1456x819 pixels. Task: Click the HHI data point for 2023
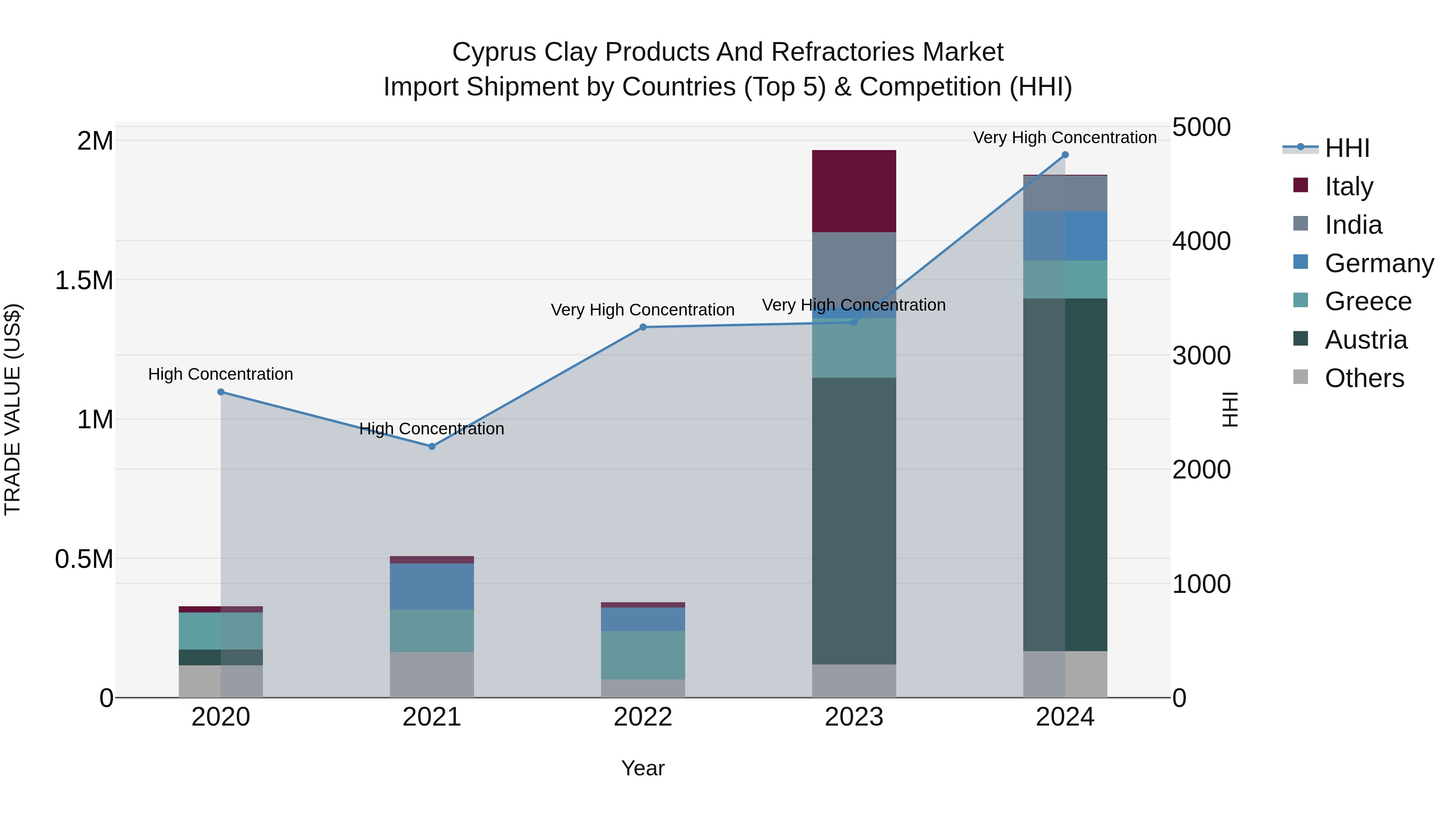point(854,322)
